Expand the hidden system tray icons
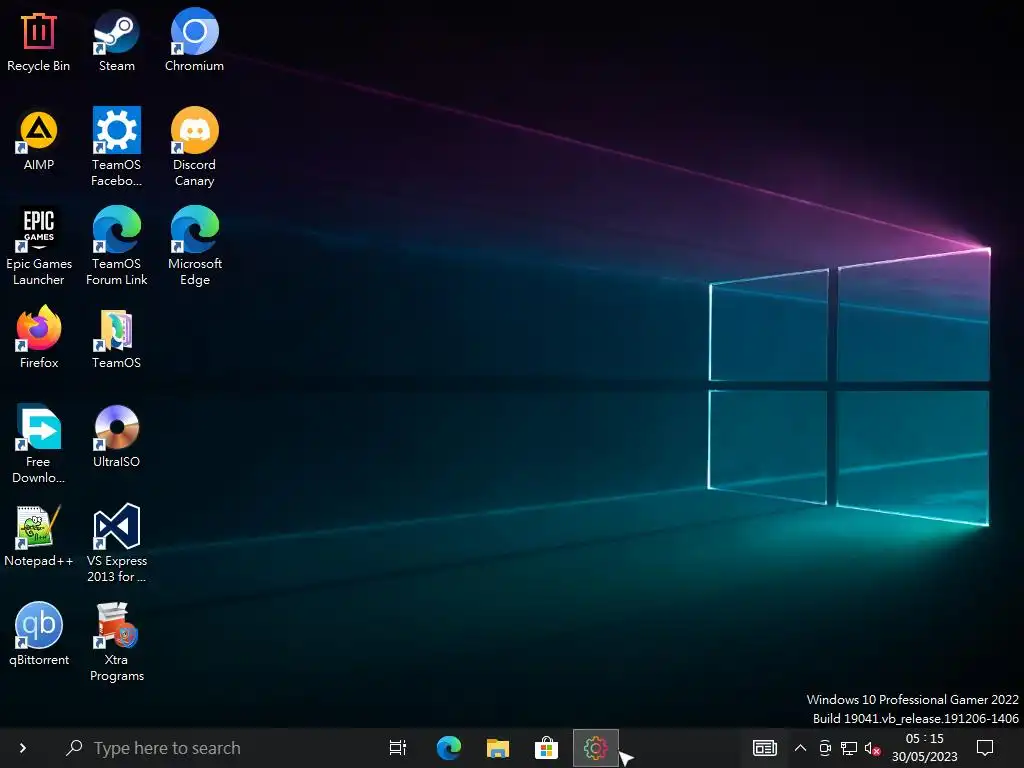The image size is (1024, 768). click(x=800, y=748)
